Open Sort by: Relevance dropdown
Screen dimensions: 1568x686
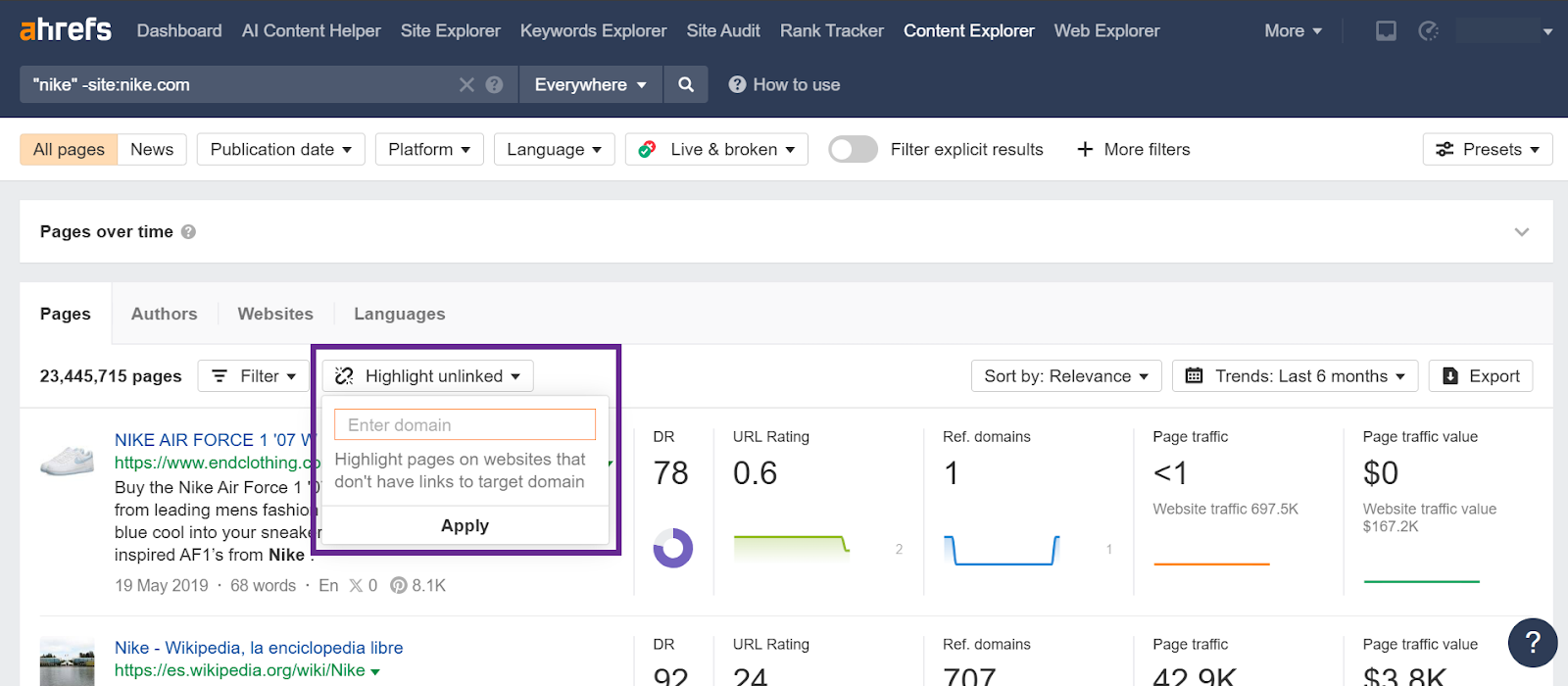coord(1066,376)
